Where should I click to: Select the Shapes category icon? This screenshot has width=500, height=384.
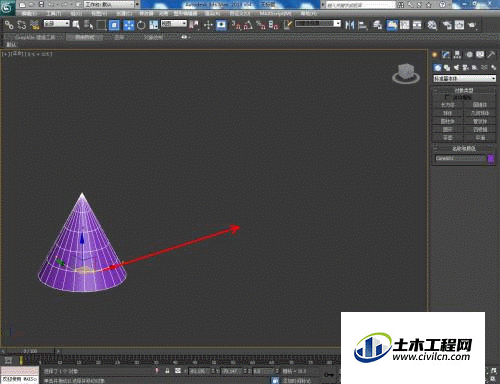pyautogui.click(x=447, y=68)
